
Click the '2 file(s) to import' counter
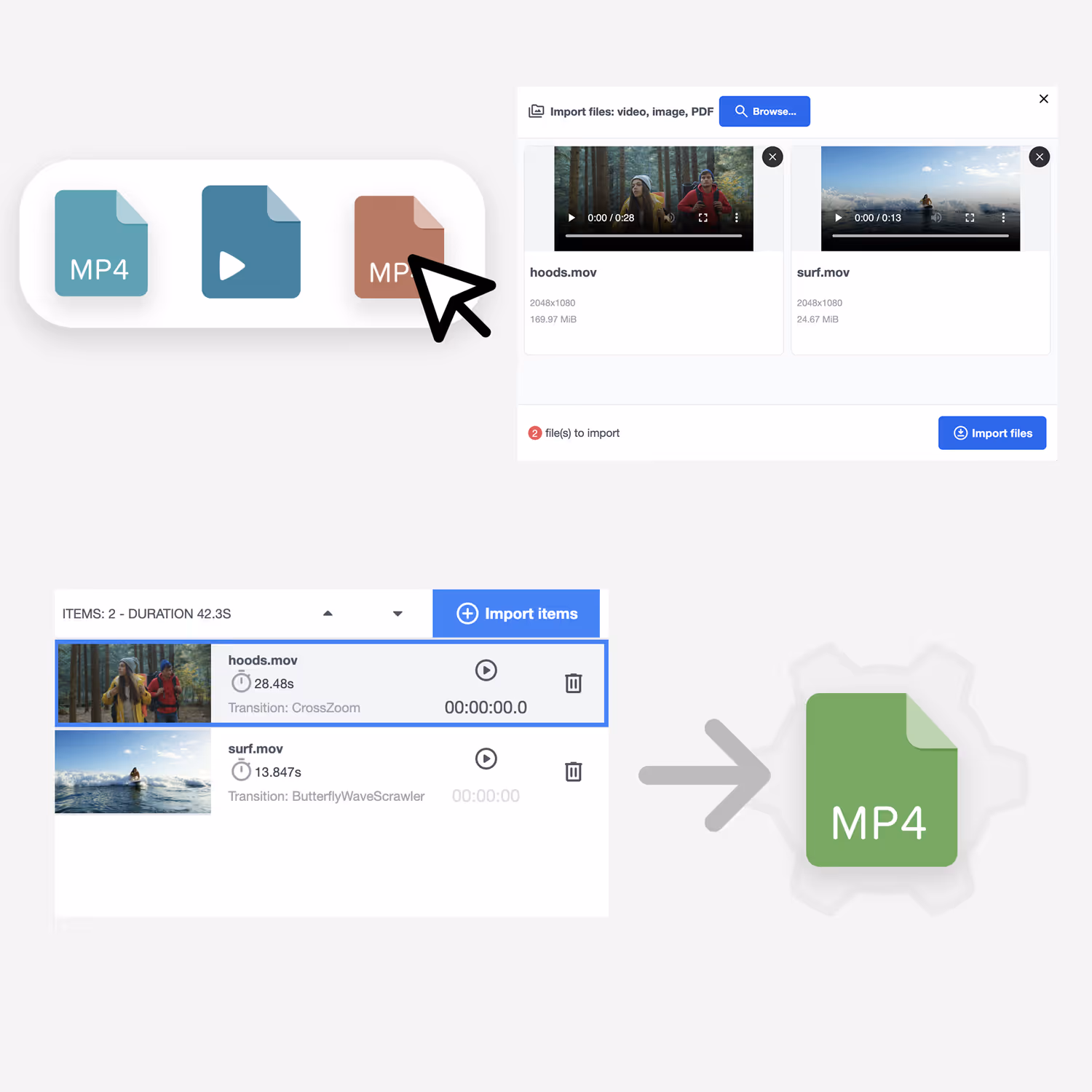point(574,433)
